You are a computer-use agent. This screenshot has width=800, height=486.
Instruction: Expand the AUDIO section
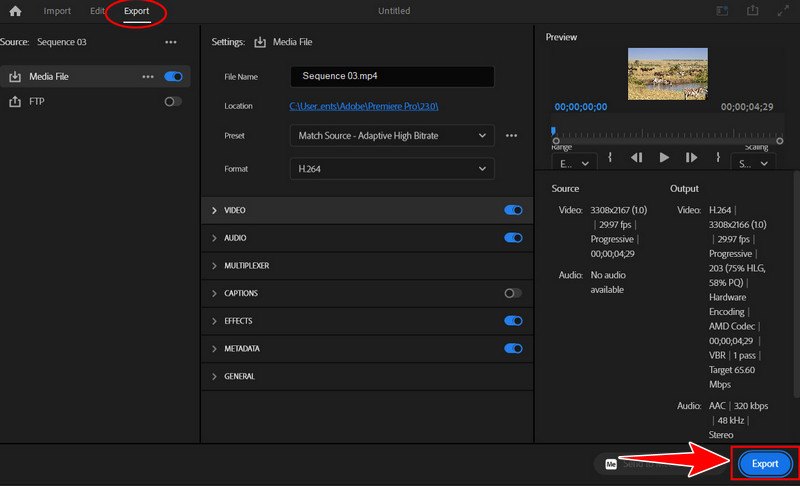click(214, 238)
